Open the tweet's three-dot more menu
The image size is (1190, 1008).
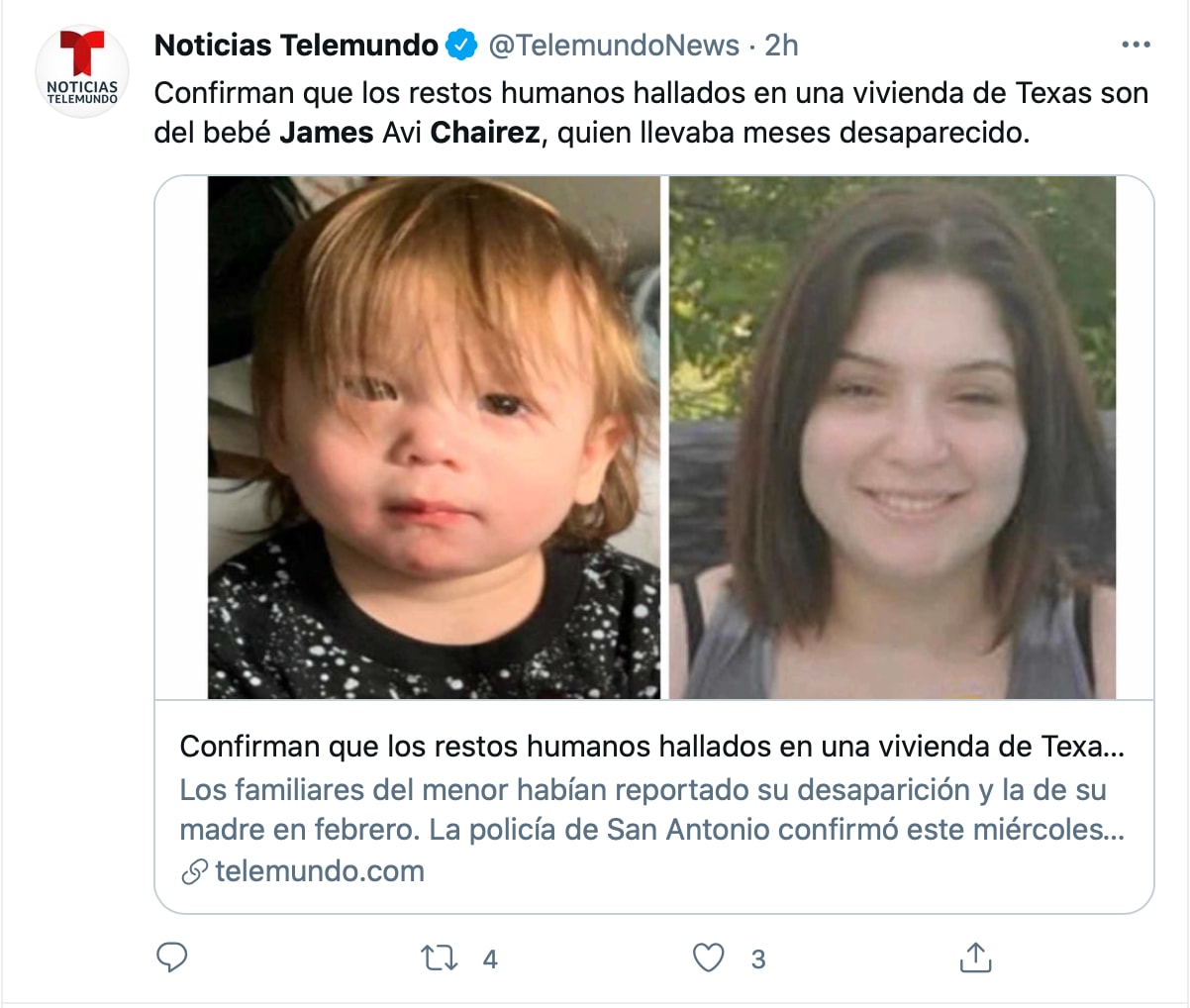(x=1136, y=45)
